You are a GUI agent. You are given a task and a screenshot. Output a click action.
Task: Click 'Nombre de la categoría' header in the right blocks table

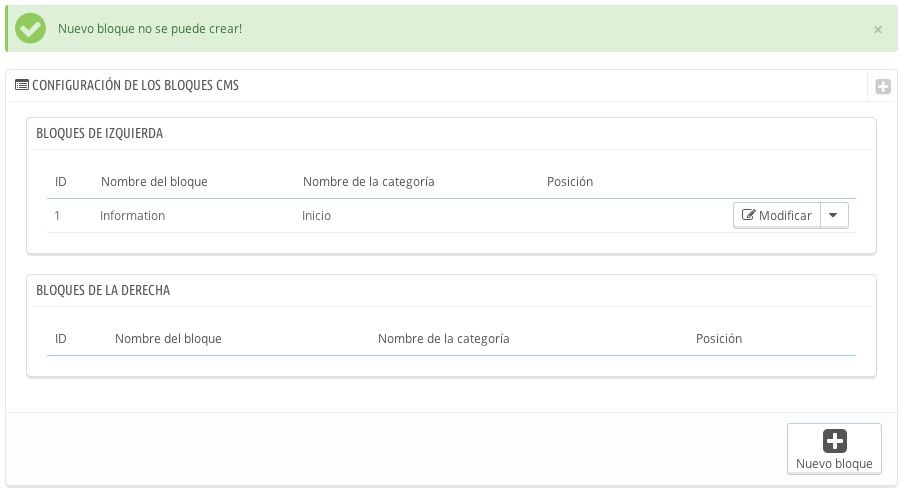443,338
